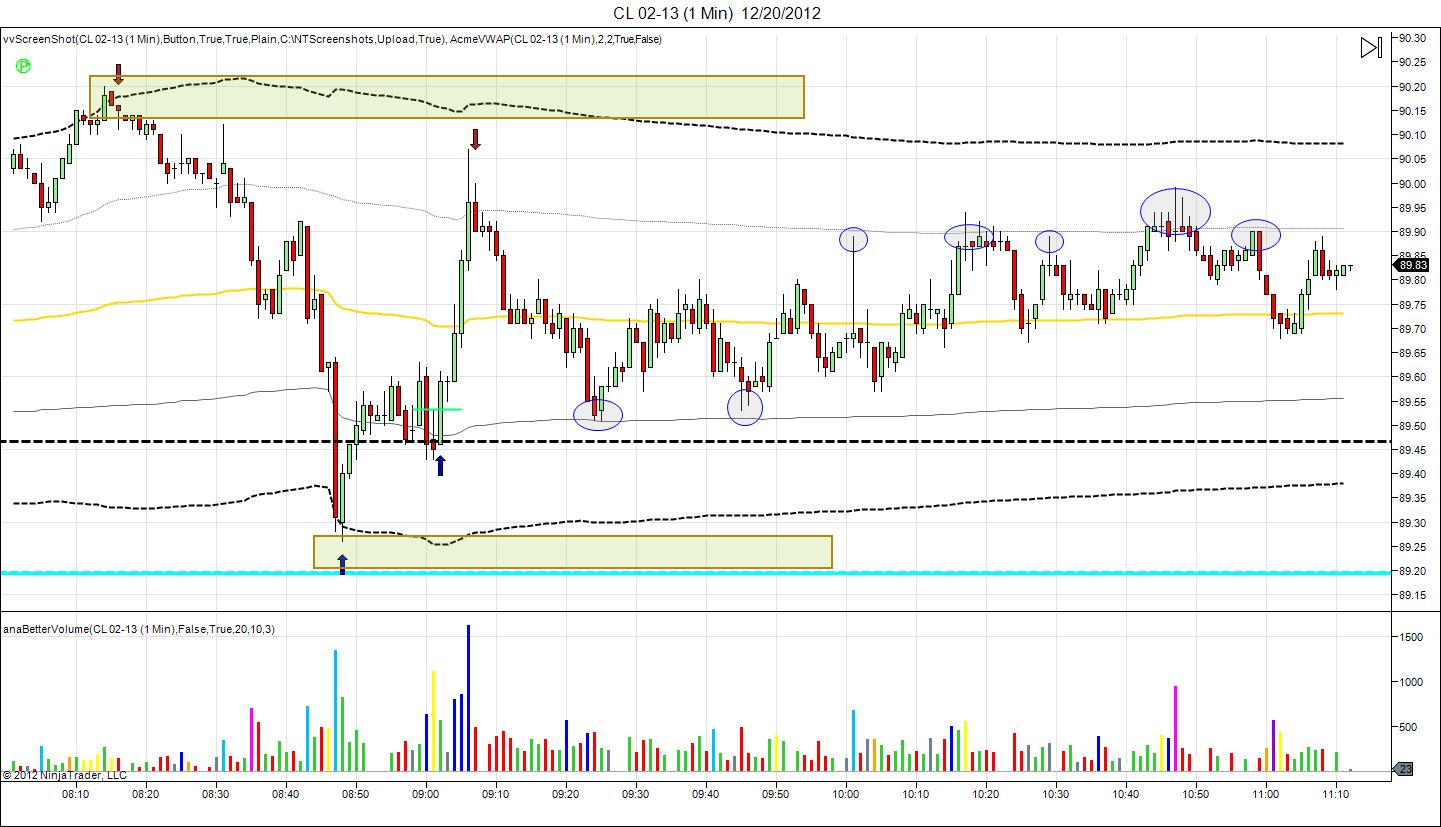Click the 08:40 time axis label
The image size is (1441, 827).
285,794
